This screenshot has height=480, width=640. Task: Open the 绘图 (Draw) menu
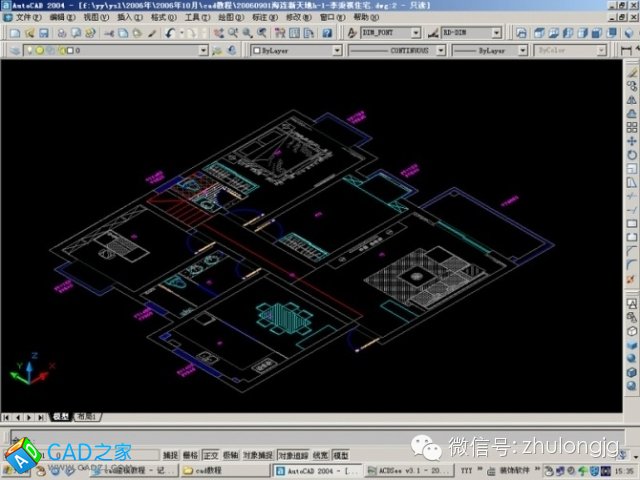click(229, 17)
